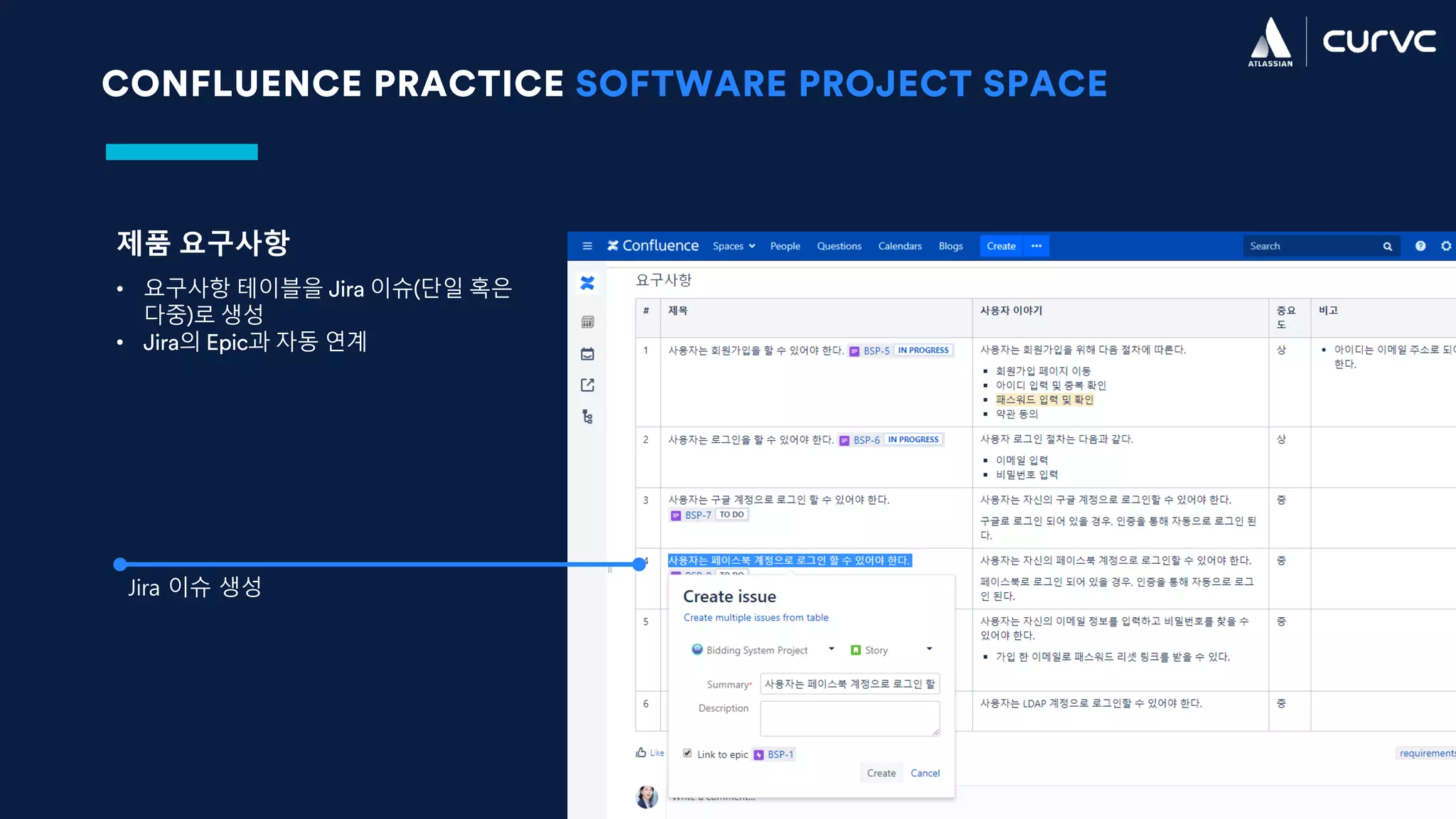Click Create in the Create issue dialog
The image size is (1456, 819).
(x=881, y=773)
